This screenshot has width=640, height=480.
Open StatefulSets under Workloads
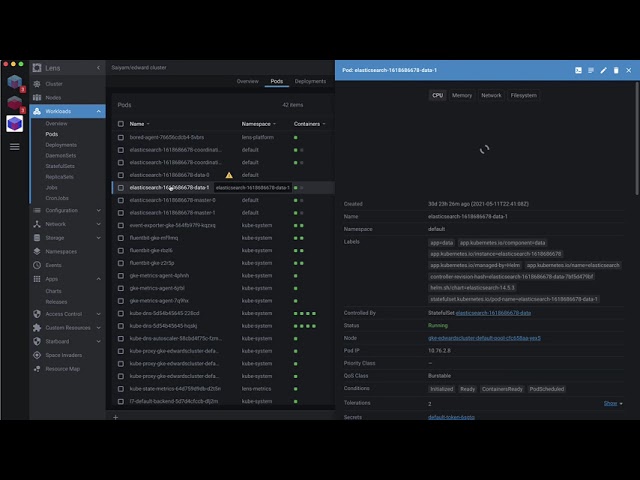click(x=60, y=166)
